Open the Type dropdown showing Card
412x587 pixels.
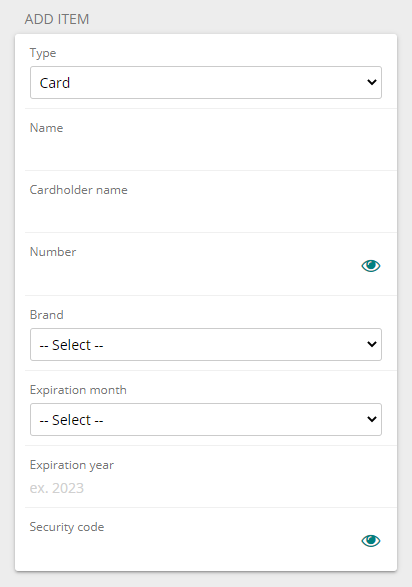point(206,83)
